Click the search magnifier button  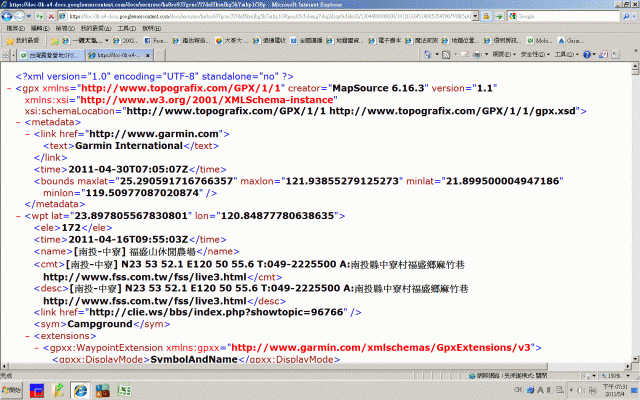click(x=626, y=16)
